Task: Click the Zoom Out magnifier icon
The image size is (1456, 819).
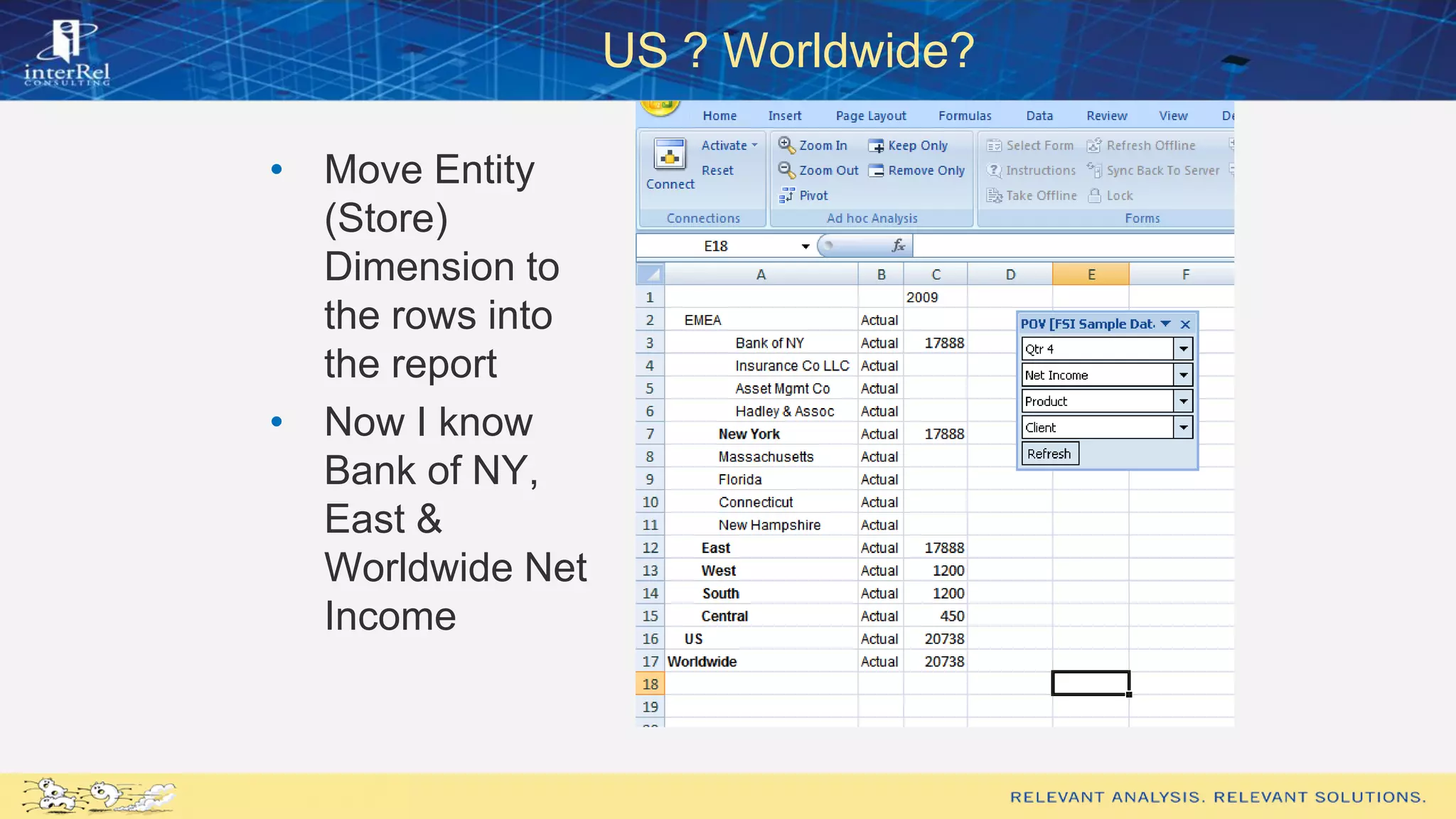Action: click(786, 170)
